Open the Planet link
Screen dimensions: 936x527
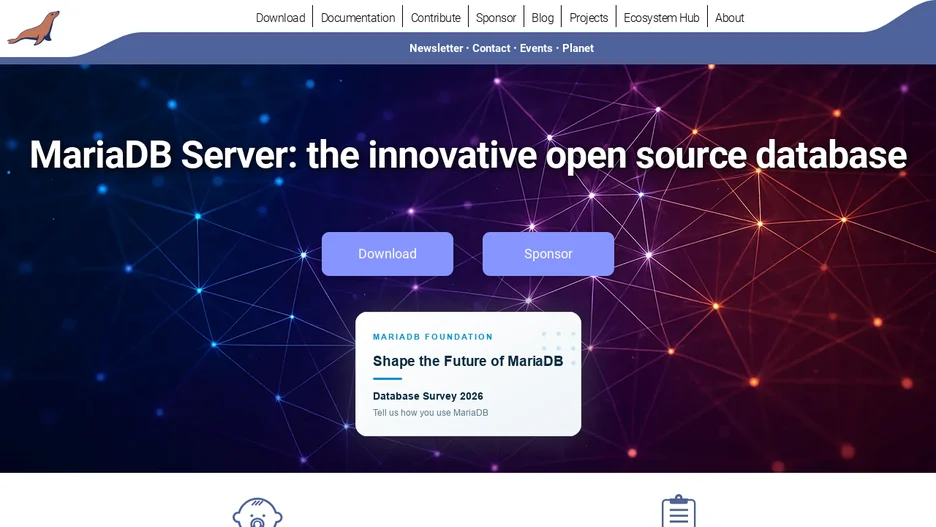click(578, 48)
